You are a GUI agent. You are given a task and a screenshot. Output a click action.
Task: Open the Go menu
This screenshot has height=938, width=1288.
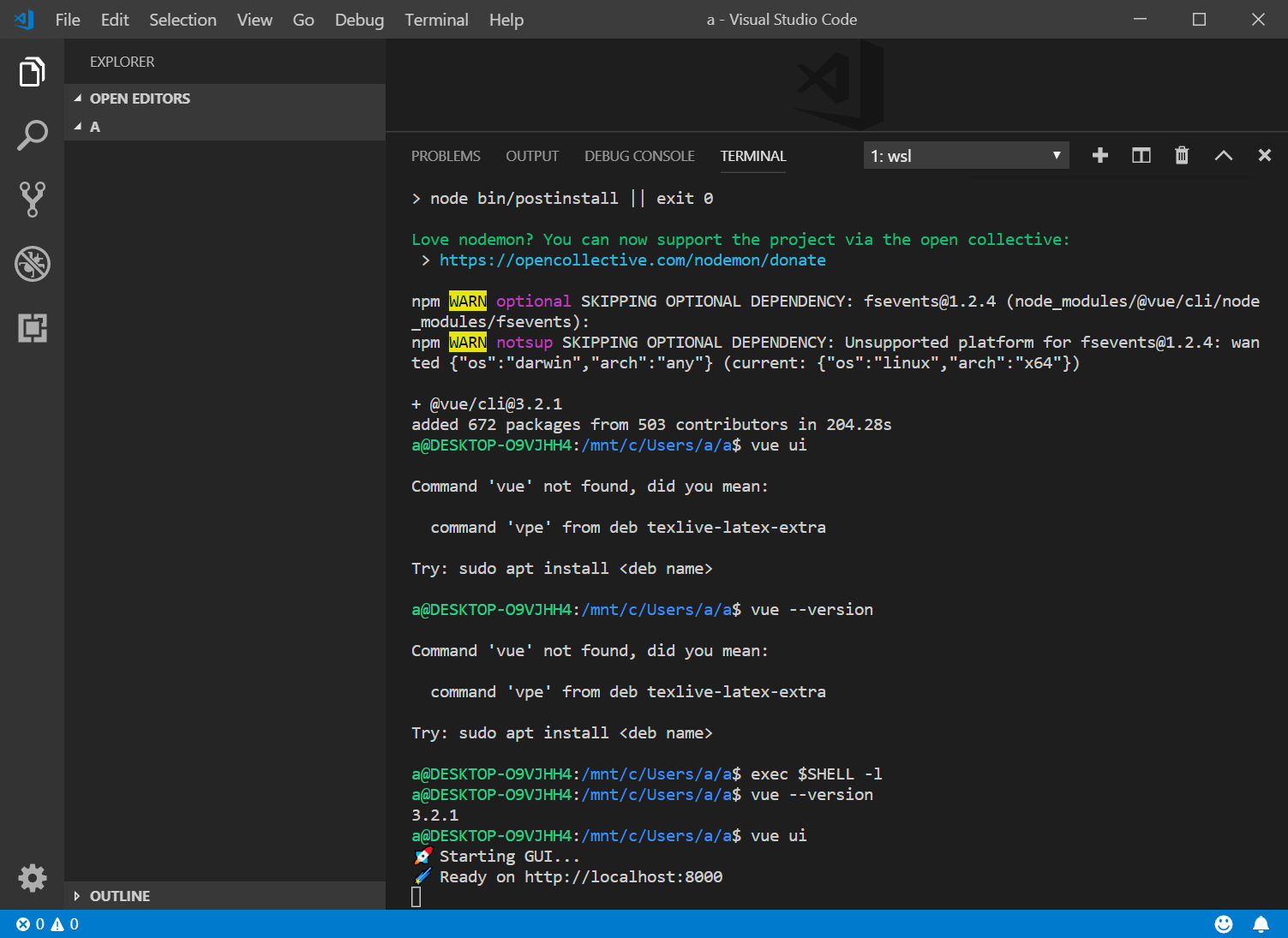(x=303, y=20)
